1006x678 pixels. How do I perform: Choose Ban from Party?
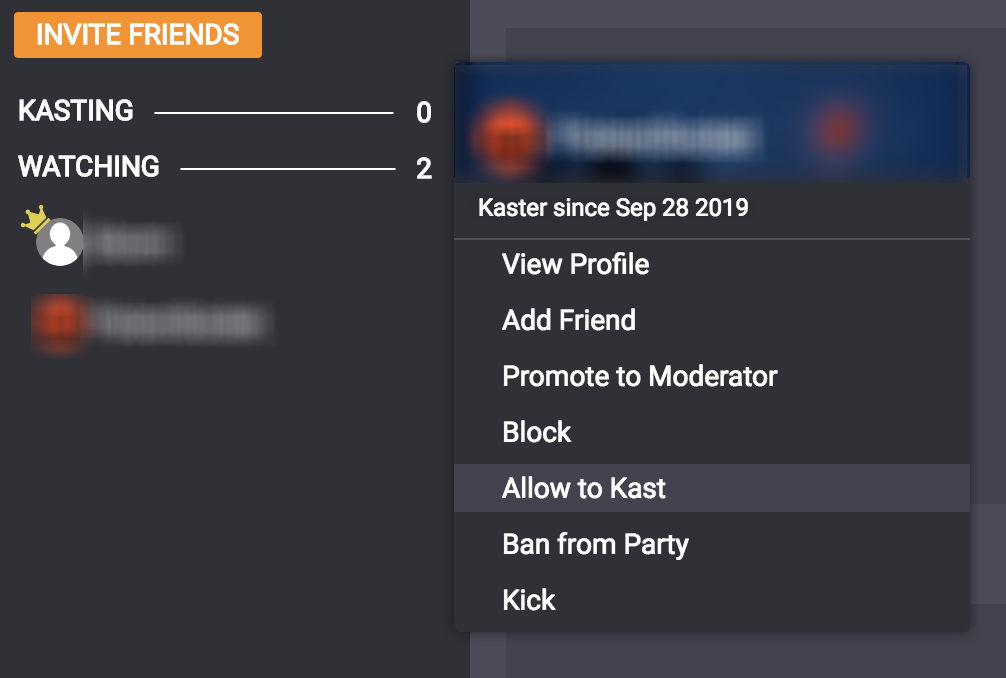point(595,544)
